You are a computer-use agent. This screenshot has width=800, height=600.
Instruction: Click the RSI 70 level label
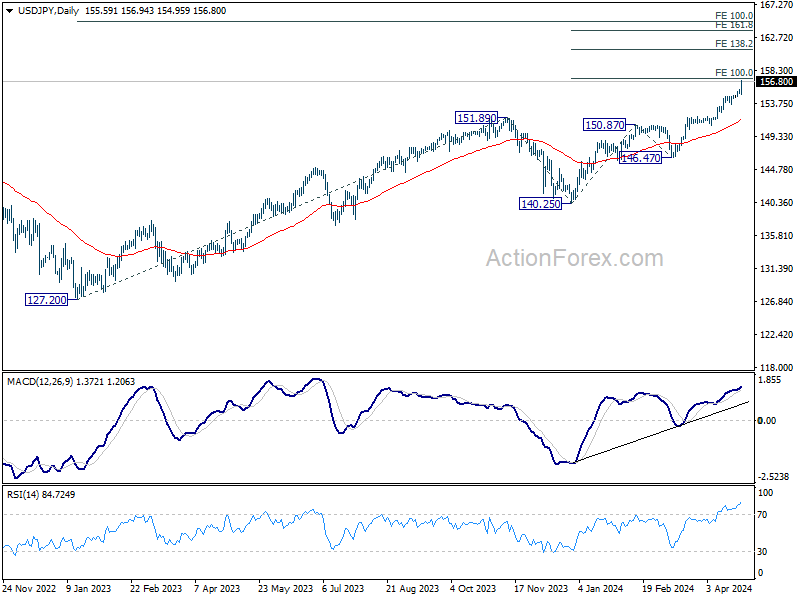pos(762,515)
